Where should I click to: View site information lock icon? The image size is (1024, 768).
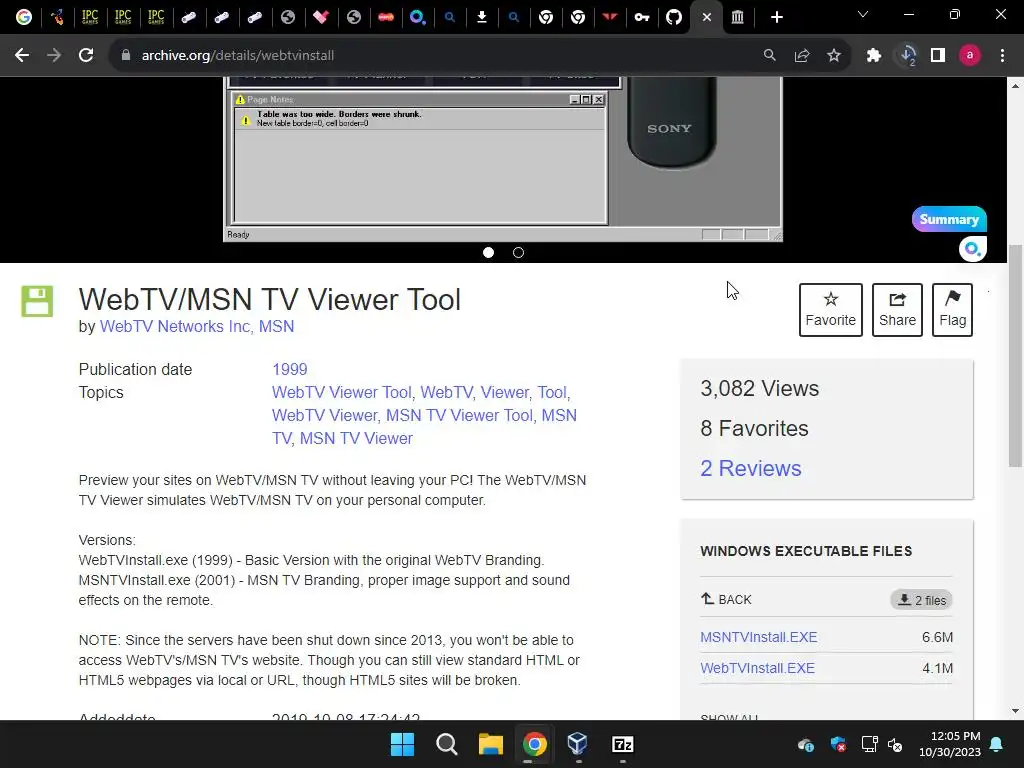pyautogui.click(x=126, y=56)
